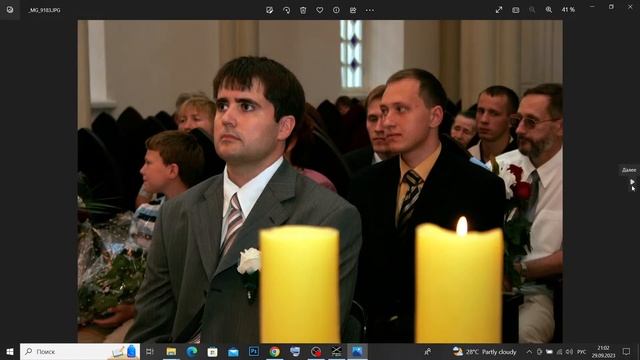This screenshot has width=640, height=360.
Task: Open the red circular app icon on the taskbar
Action: [x=316, y=351]
